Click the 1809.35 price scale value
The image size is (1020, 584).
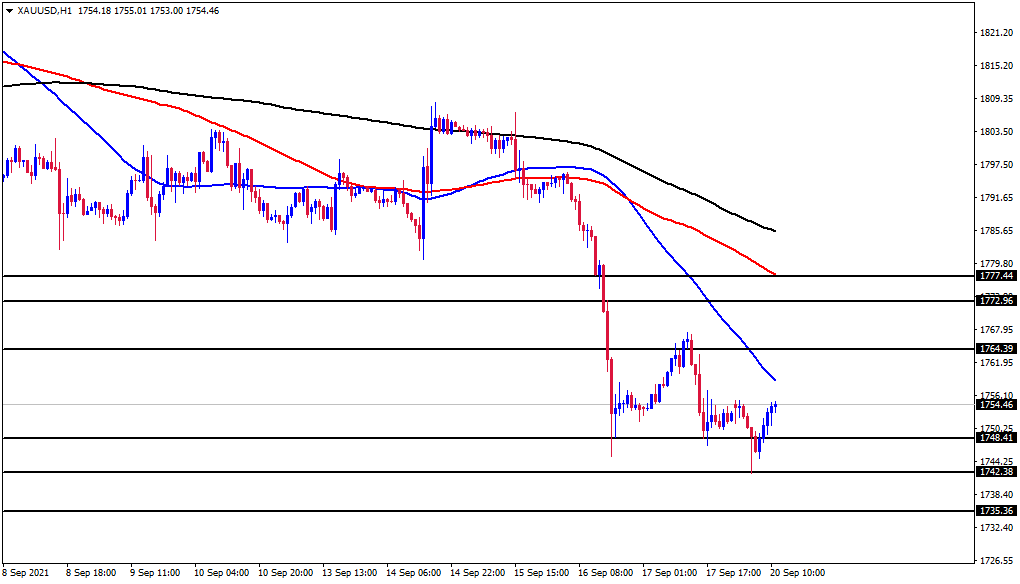pyautogui.click(x=997, y=99)
